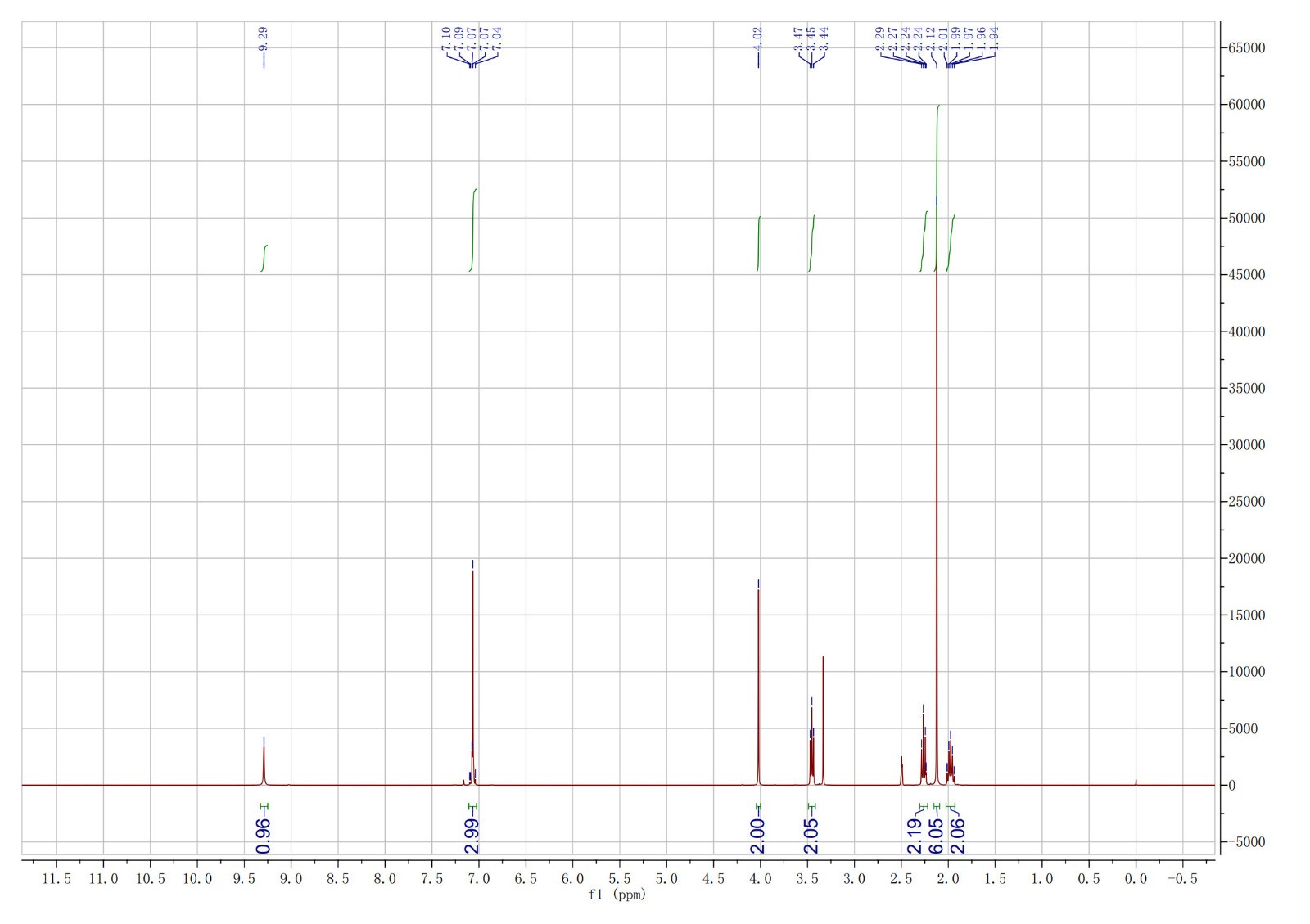This screenshot has width=1310, height=924.
Task: Click the 4.02 ppm peak label
Action: 757,38
